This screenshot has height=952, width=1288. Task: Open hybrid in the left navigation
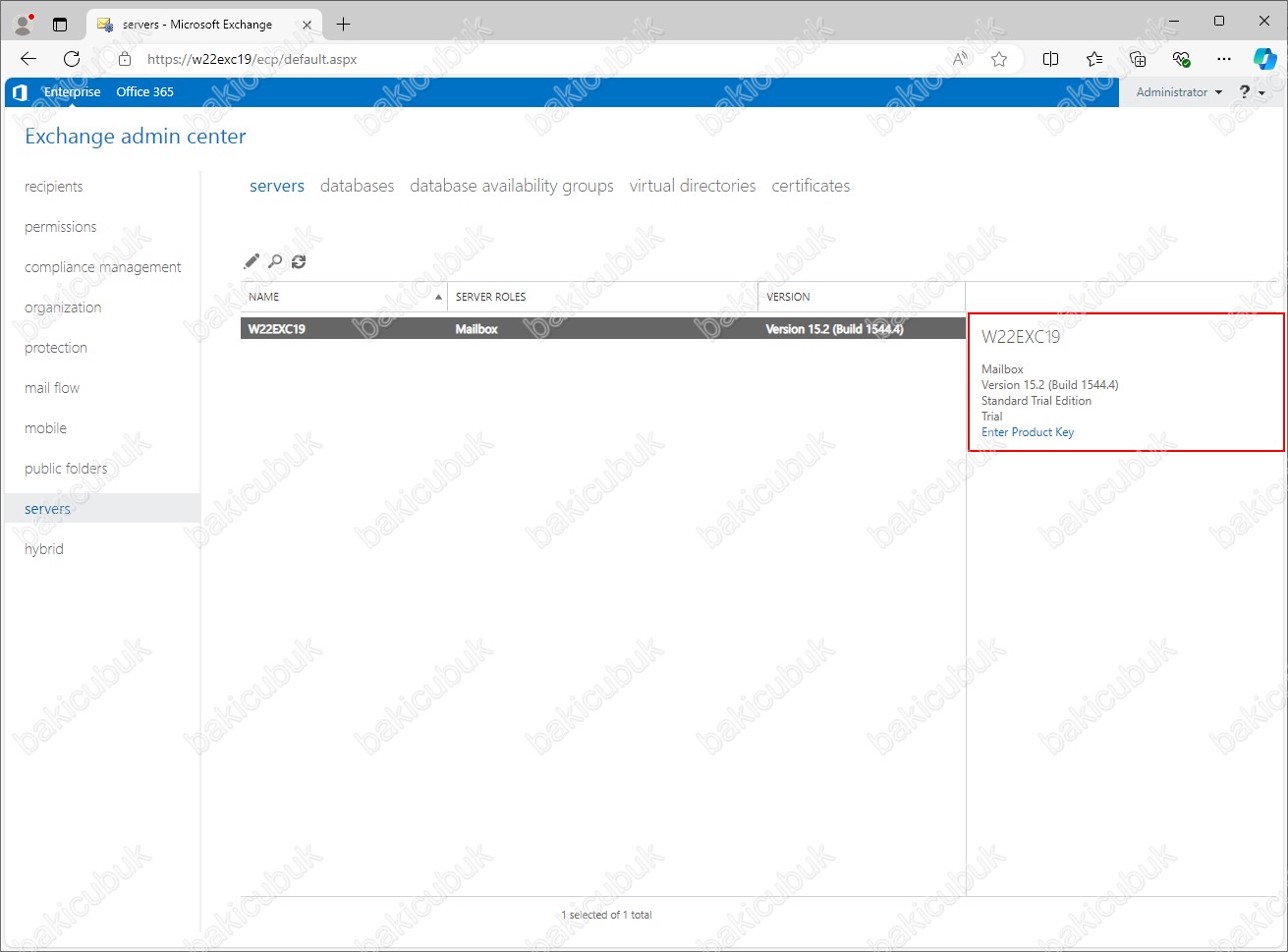44,549
